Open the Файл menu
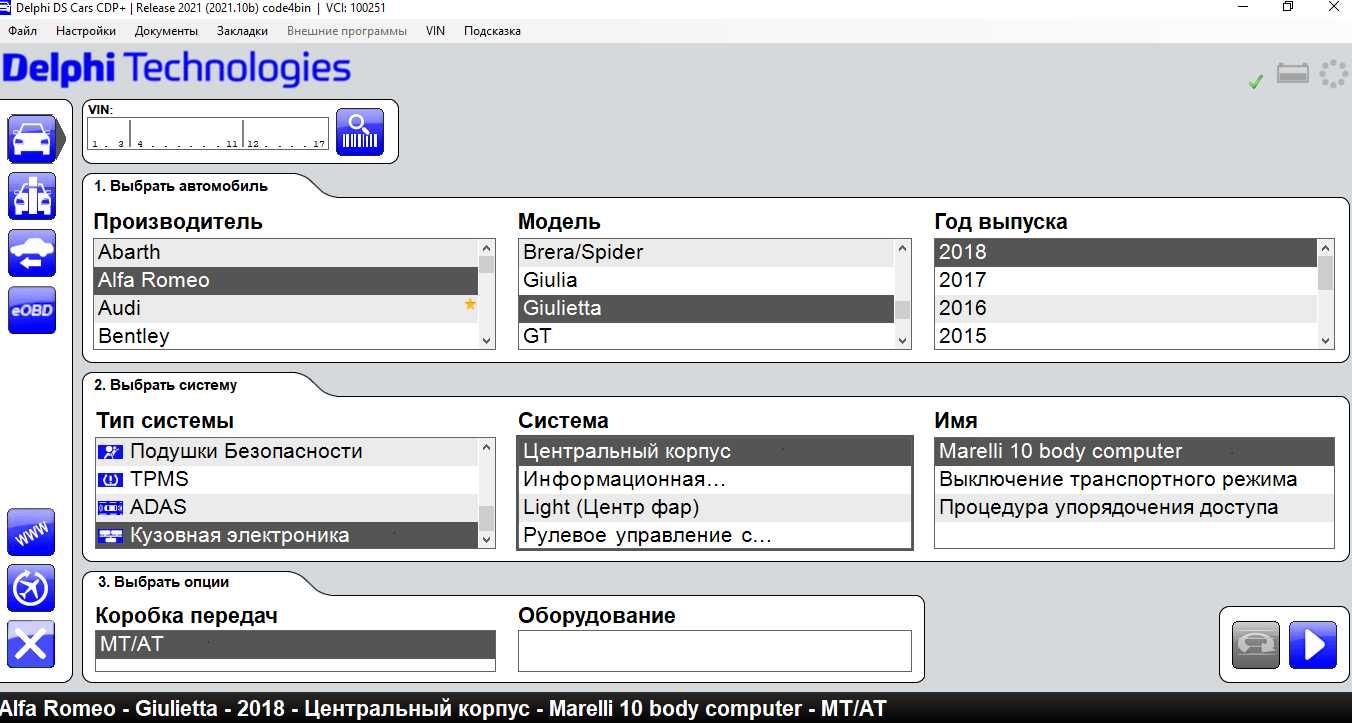1352x723 pixels. 22,31
